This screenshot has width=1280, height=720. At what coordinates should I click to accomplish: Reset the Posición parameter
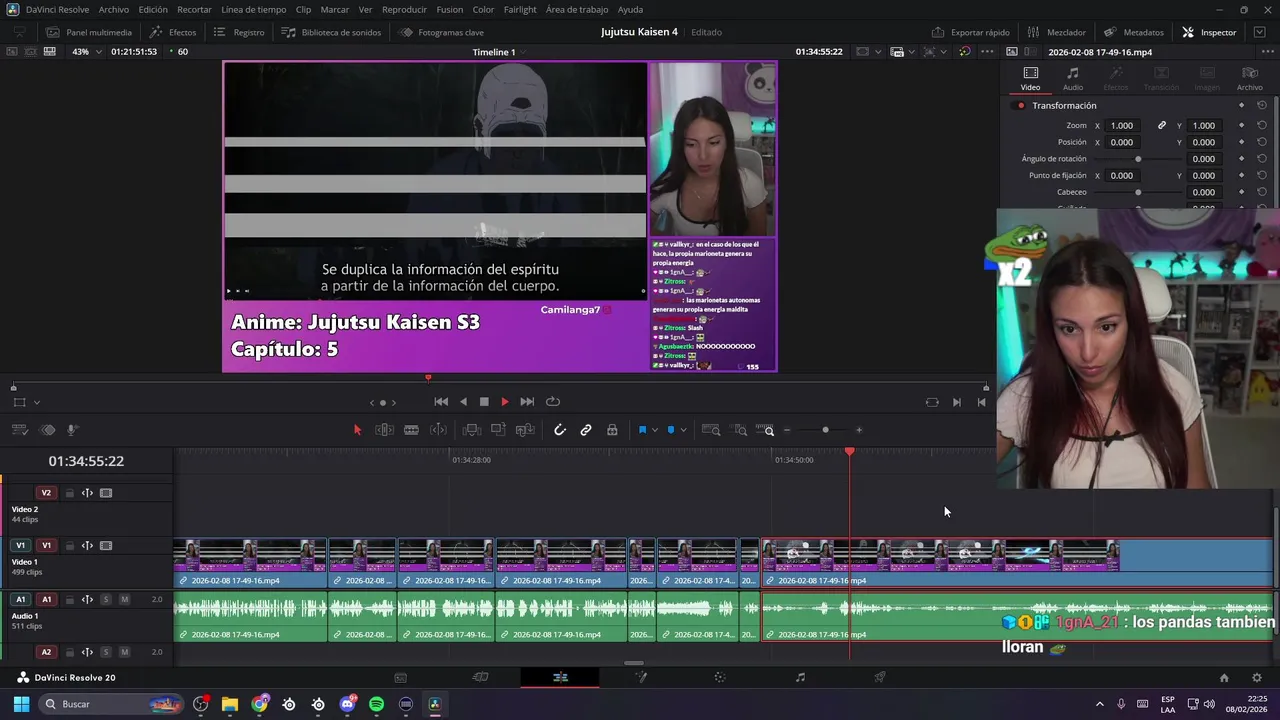click(x=1262, y=142)
